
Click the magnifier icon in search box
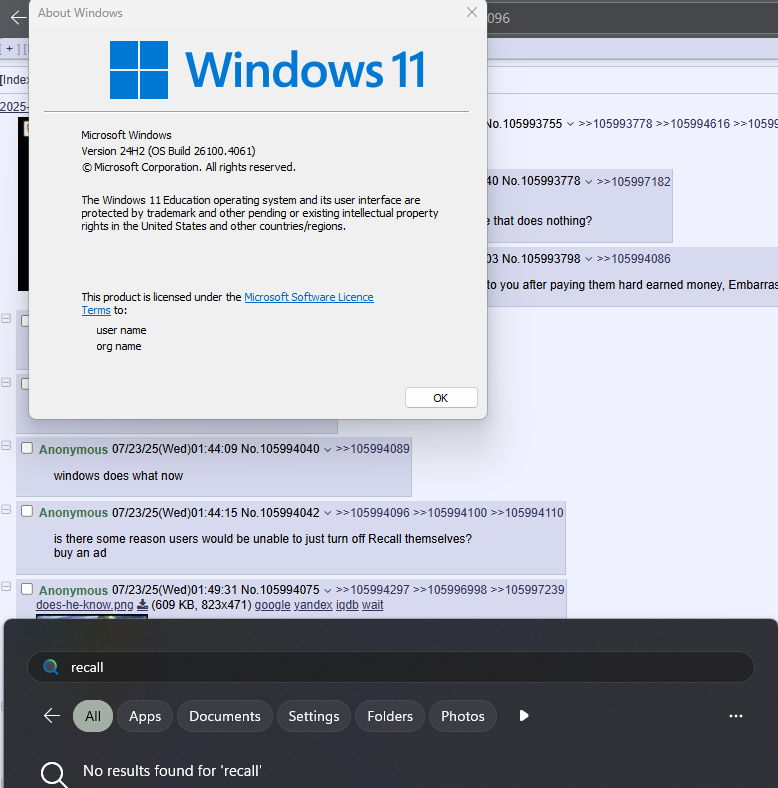coord(51,667)
